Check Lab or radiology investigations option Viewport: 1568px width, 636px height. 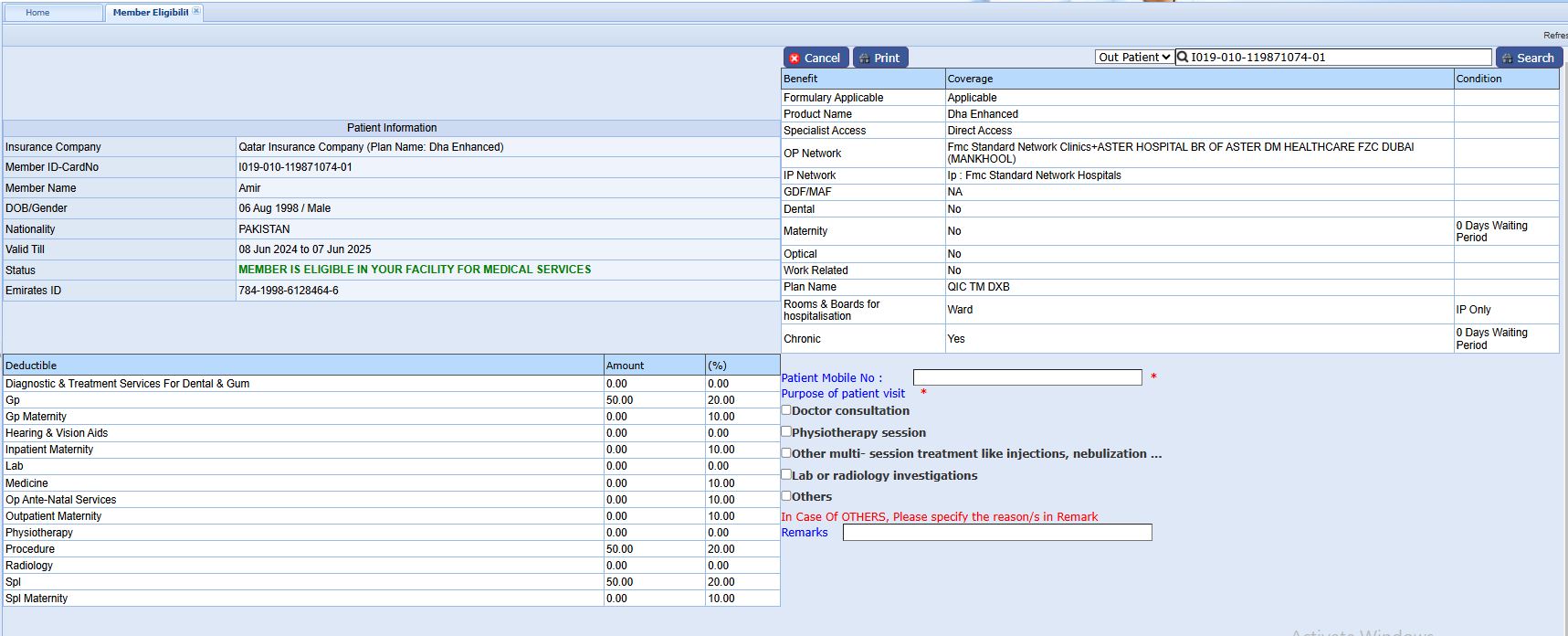tap(786, 474)
